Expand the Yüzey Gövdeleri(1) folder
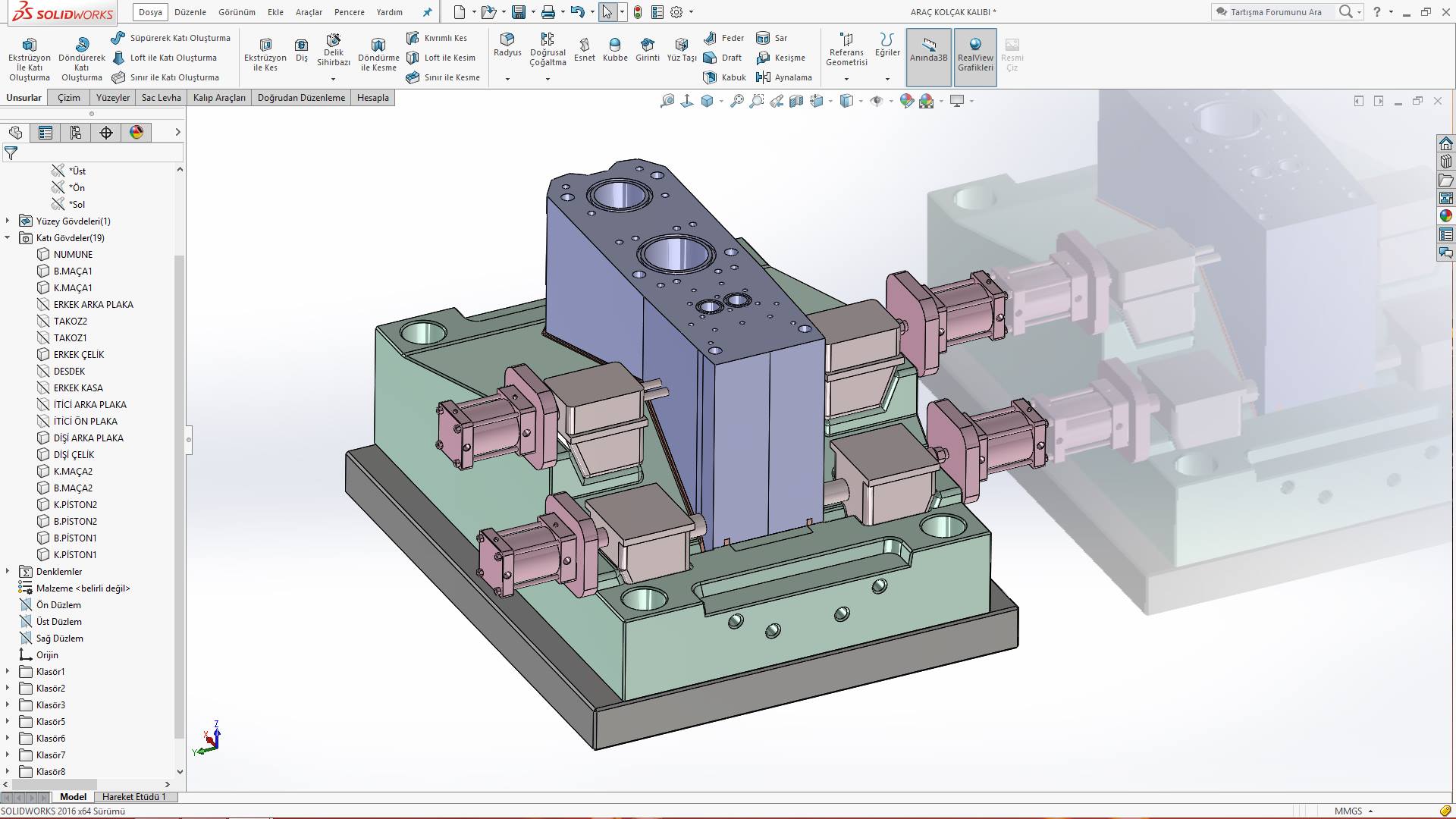1456x819 pixels. click(x=8, y=221)
